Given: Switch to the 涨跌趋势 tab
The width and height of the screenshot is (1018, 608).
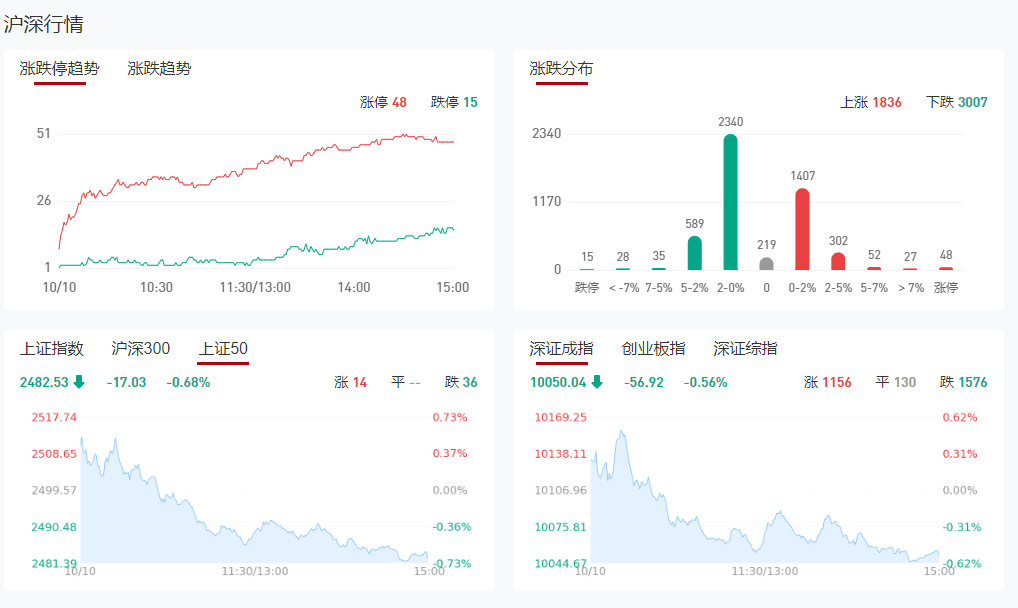Looking at the screenshot, I should (x=159, y=69).
